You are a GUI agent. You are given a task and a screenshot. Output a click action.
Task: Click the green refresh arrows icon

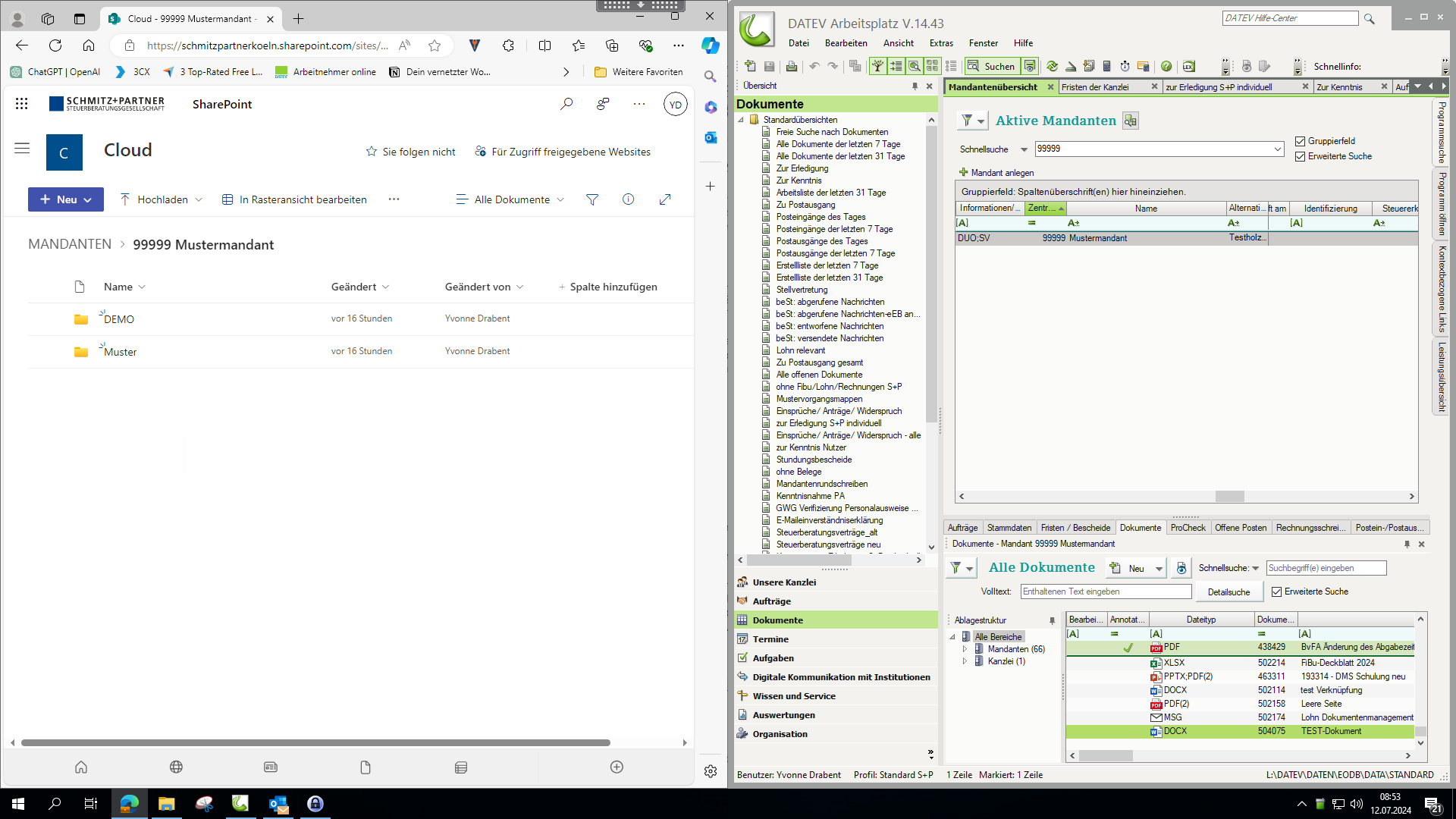coord(1052,66)
